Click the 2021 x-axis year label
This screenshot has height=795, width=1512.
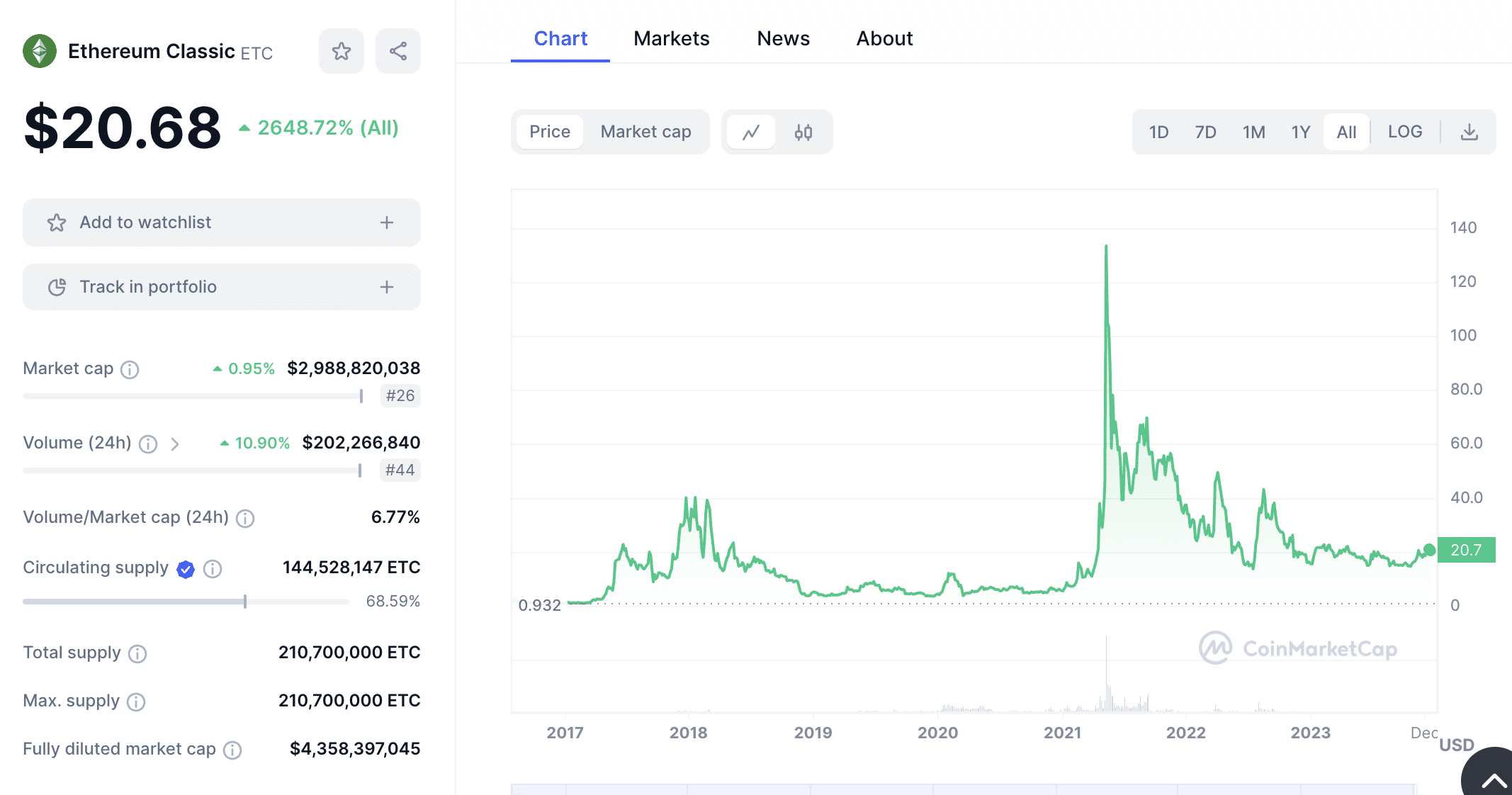coord(1062,733)
